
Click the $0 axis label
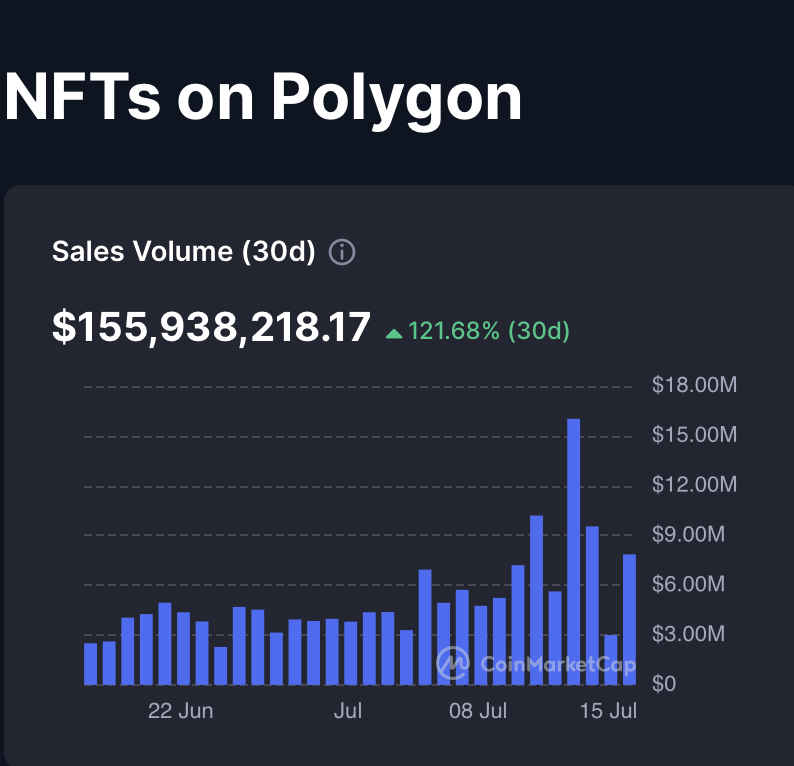tap(664, 684)
